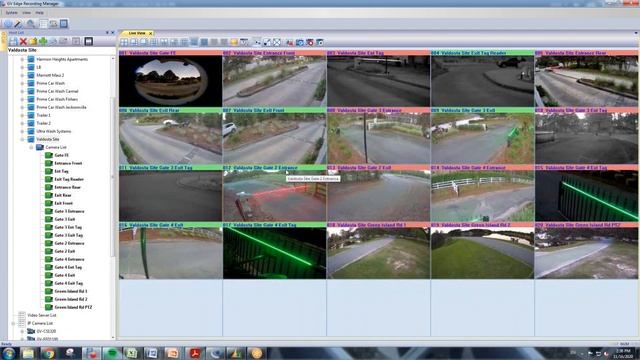640x360 pixels.
Task: Click the 001 Gate FE fisheye camera feed
Action: (x=171, y=81)
